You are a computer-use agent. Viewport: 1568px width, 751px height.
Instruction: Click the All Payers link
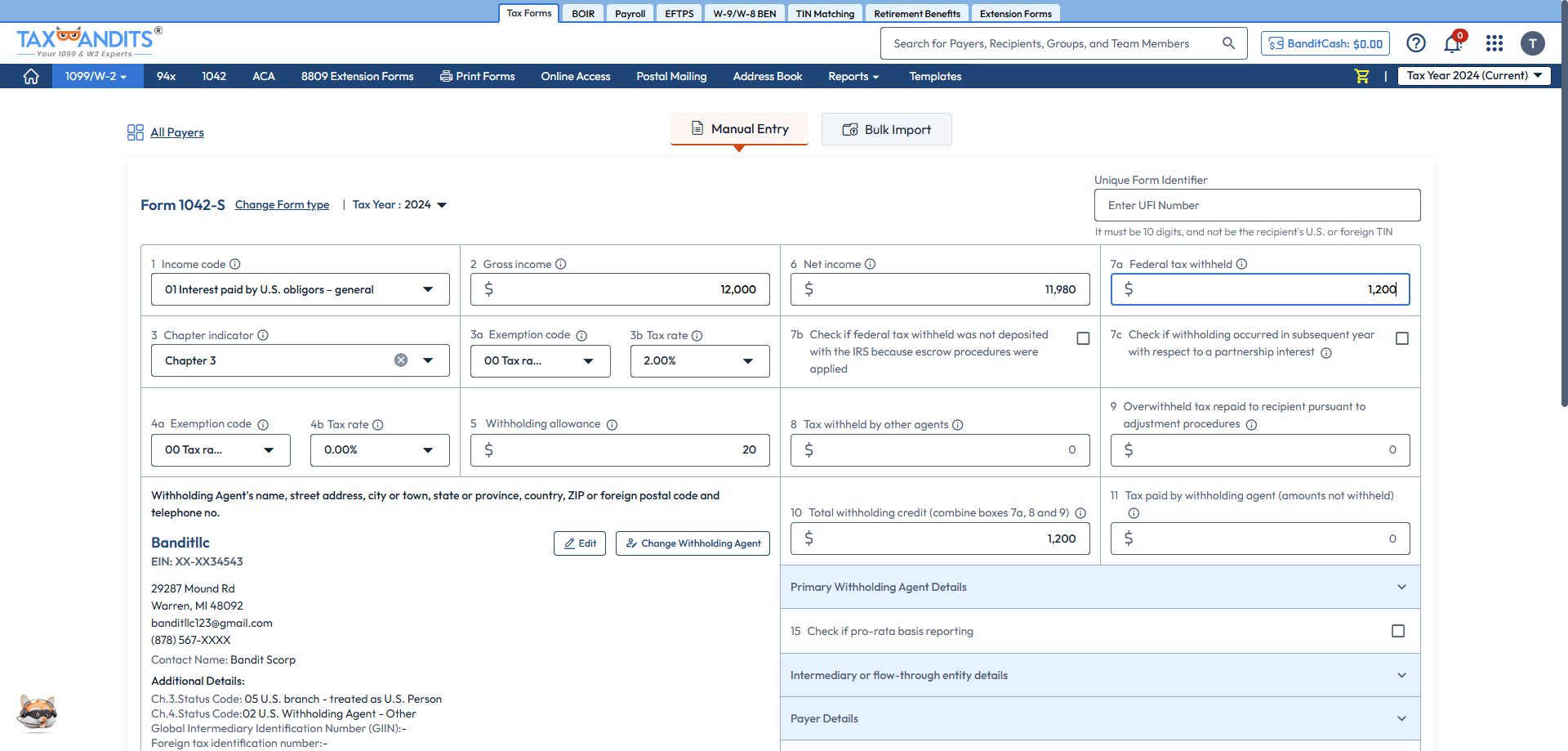176,132
